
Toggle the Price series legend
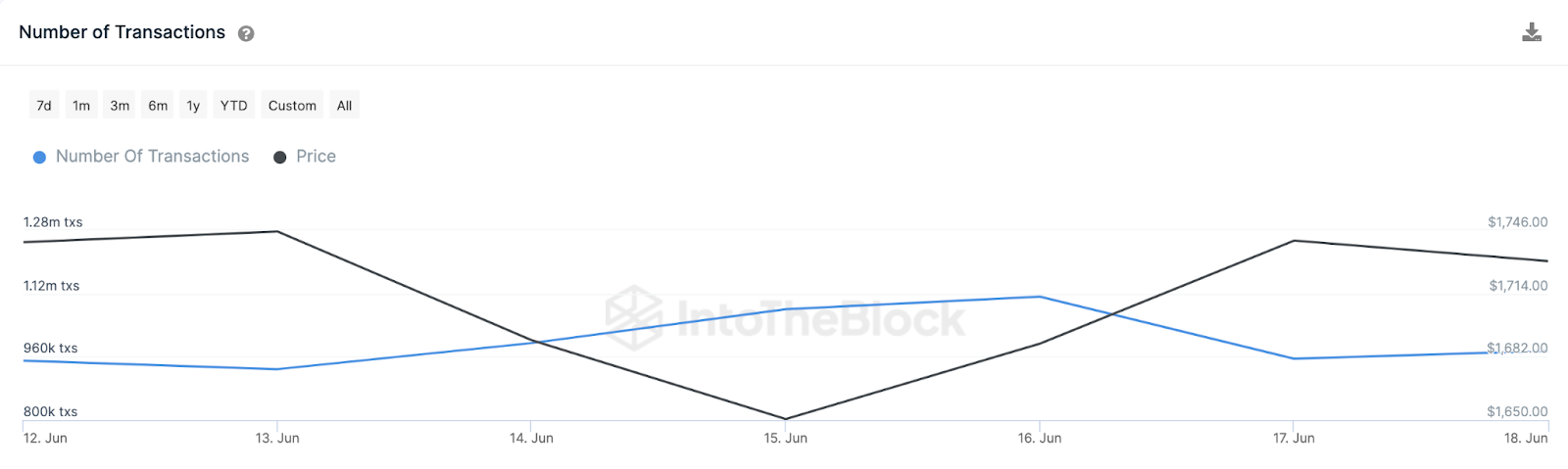pos(316,157)
